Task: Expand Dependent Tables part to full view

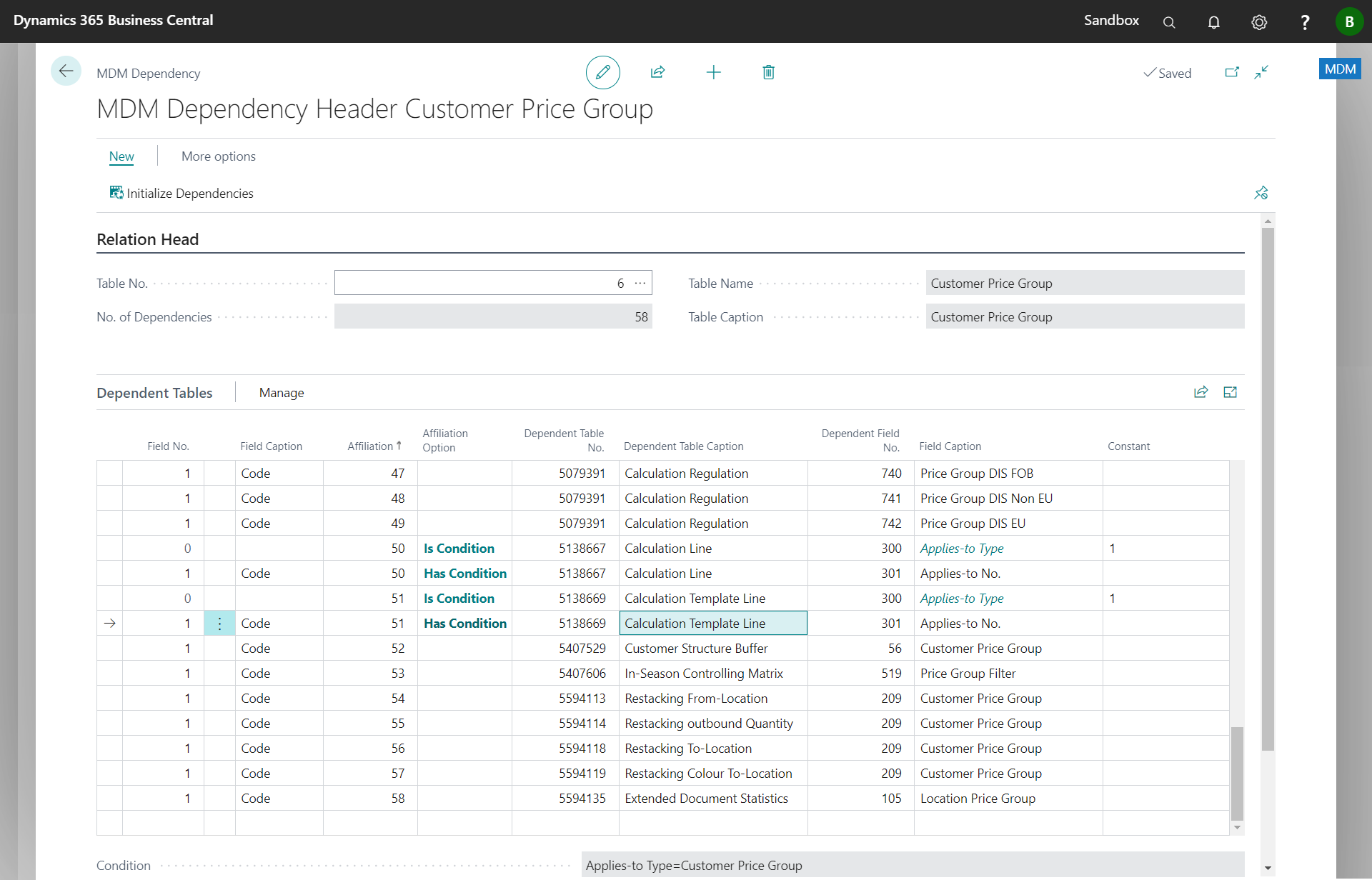Action: [1230, 392]
